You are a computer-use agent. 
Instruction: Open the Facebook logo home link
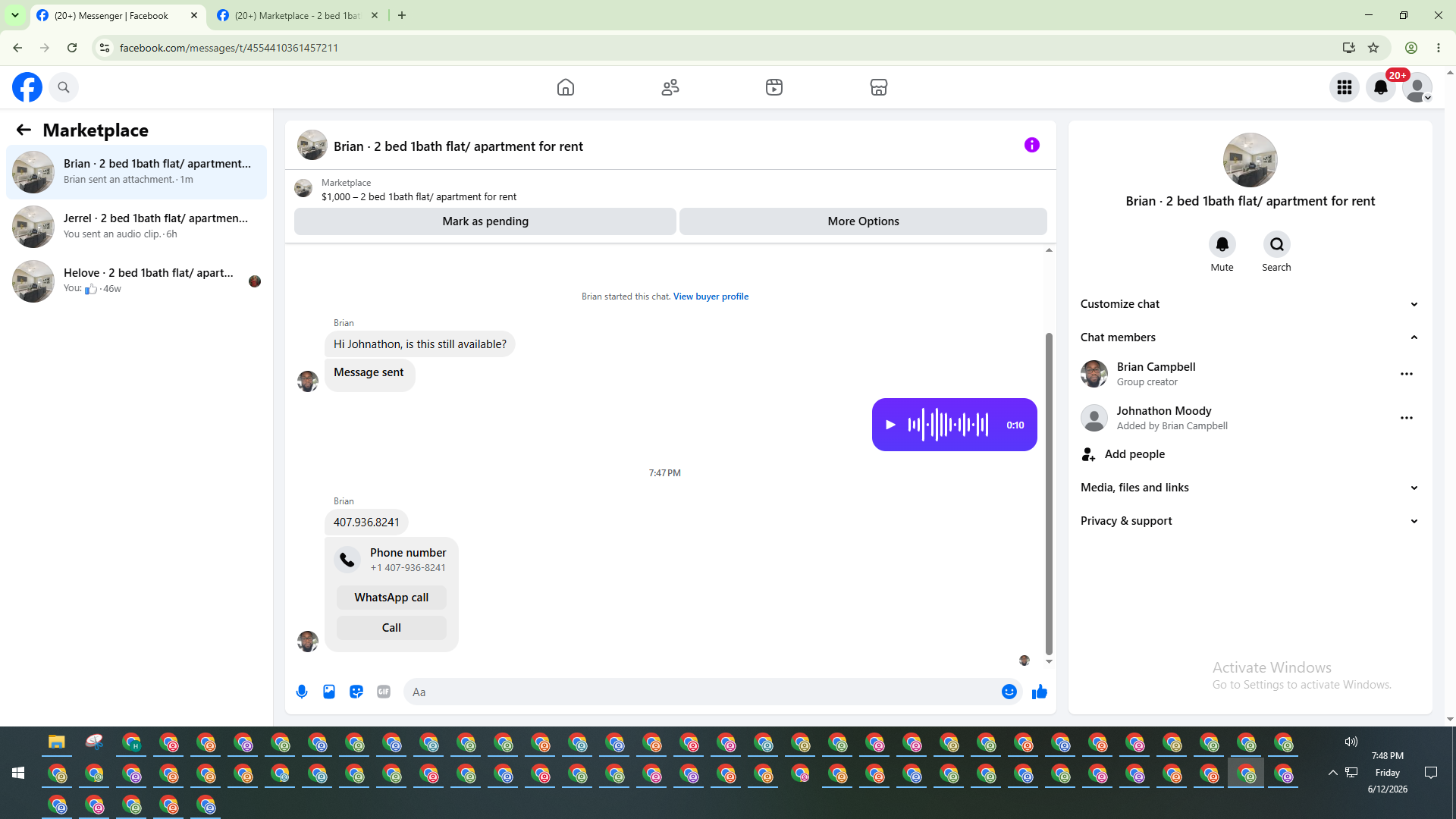(x=27, y=87)
